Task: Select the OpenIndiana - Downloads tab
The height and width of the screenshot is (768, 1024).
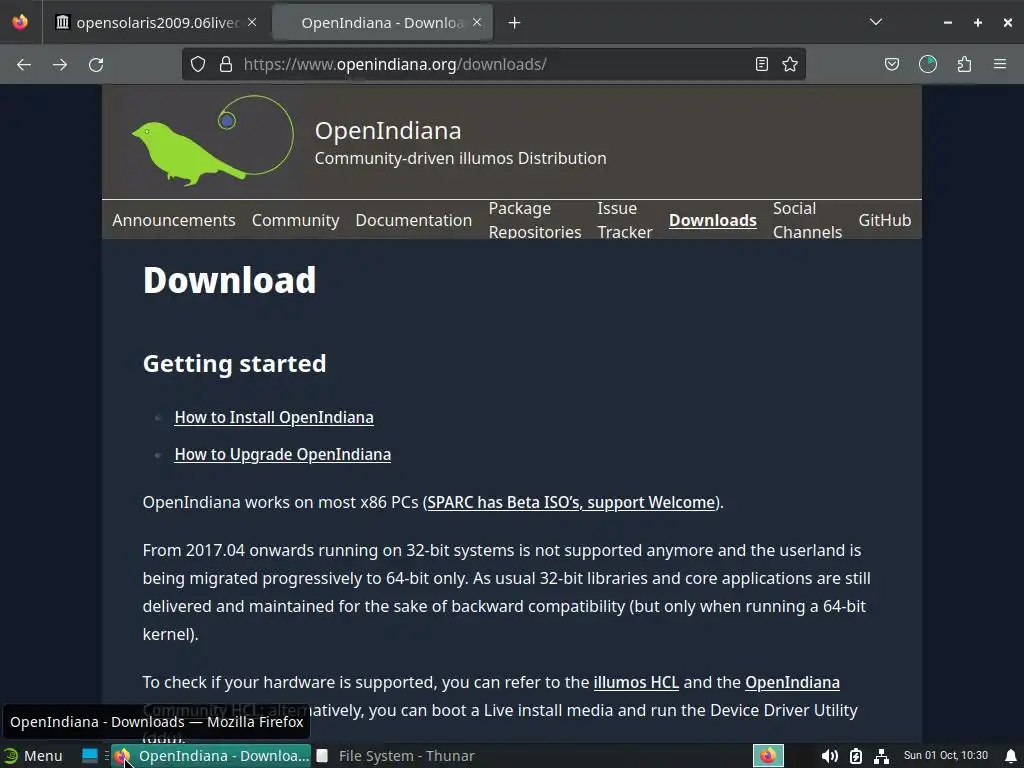Action: [x=382, y=23]
